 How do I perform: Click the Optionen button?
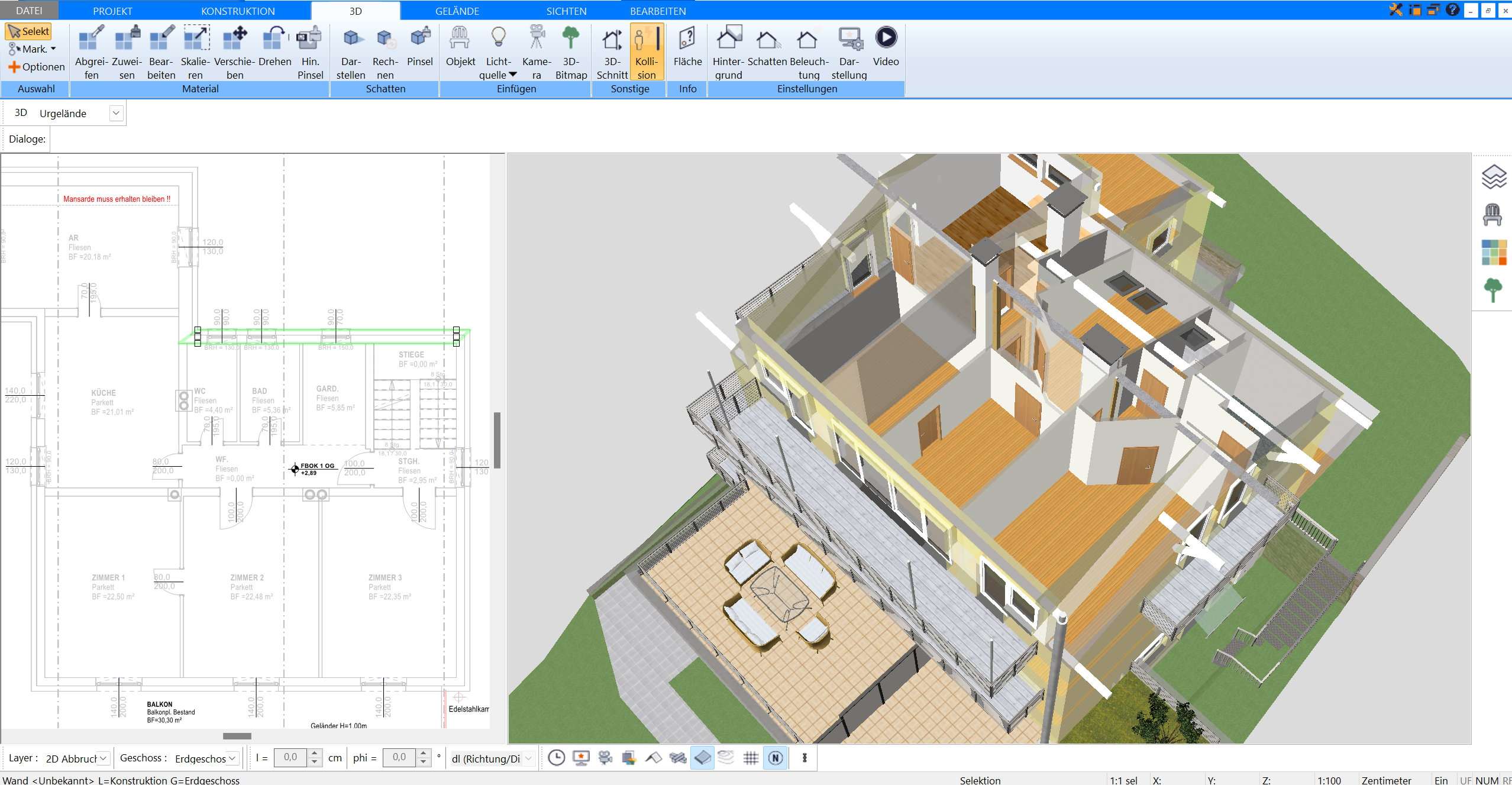36,67
